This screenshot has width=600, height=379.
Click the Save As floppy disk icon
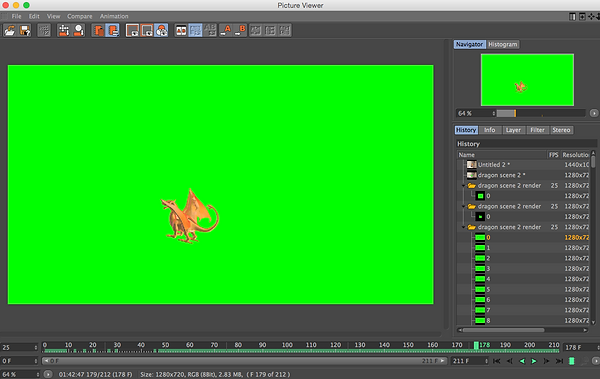coord(25,31)
